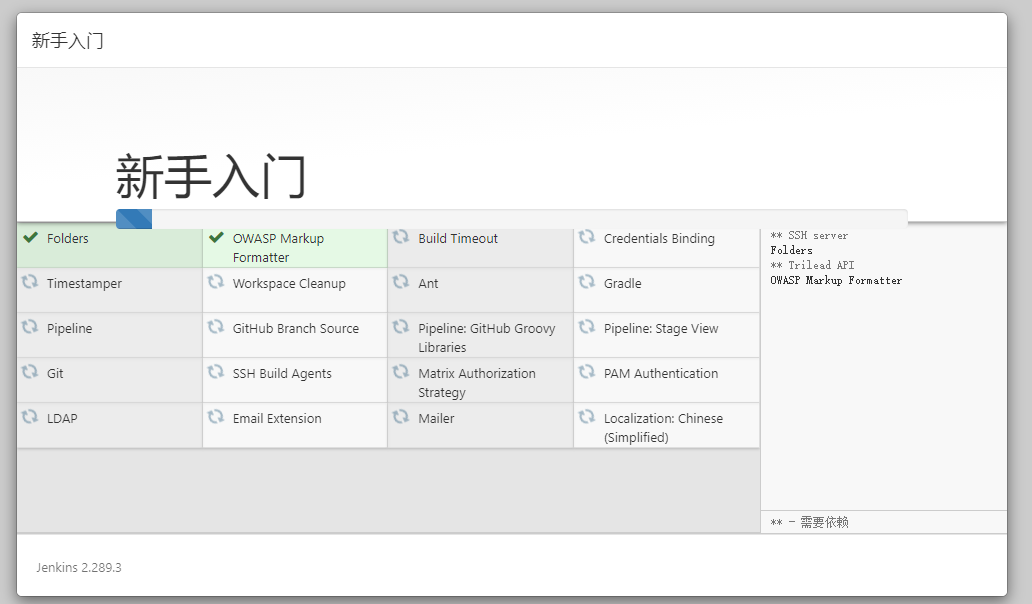Select the Matrix Authorization Strategy label

click(x=477, y=383)
